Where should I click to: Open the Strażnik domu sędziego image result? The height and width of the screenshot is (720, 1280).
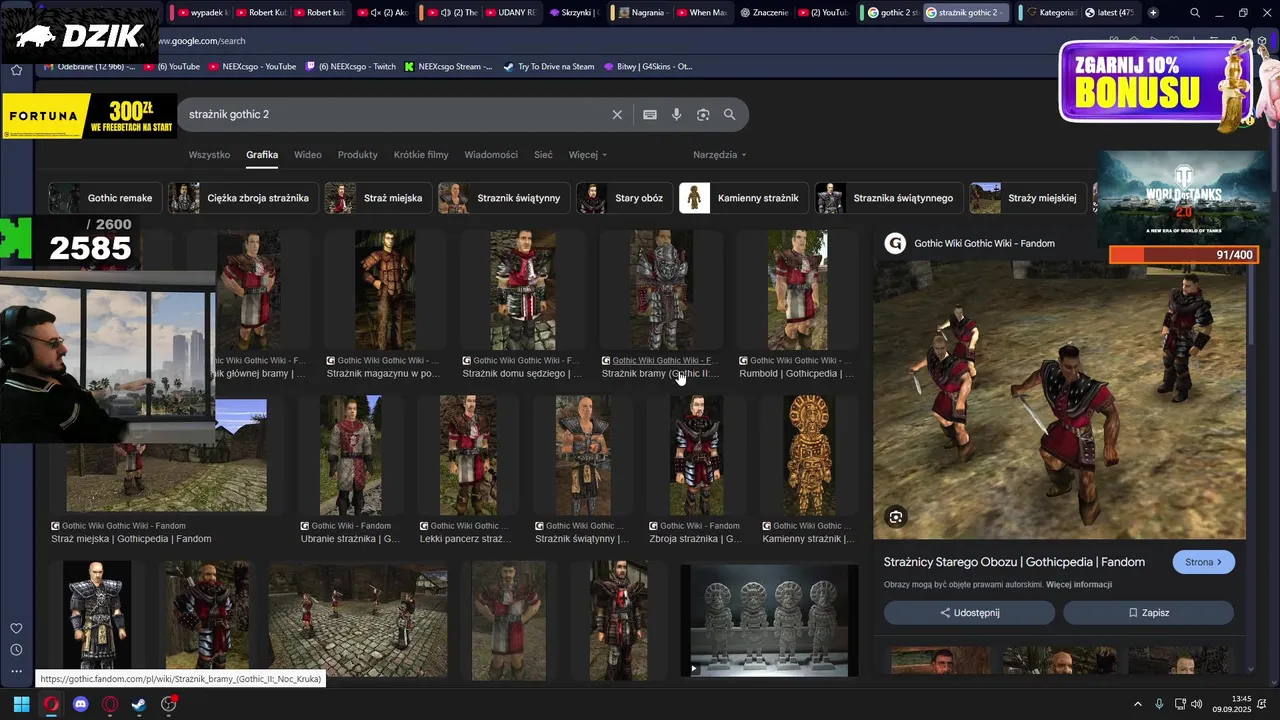tap(522, 290)
